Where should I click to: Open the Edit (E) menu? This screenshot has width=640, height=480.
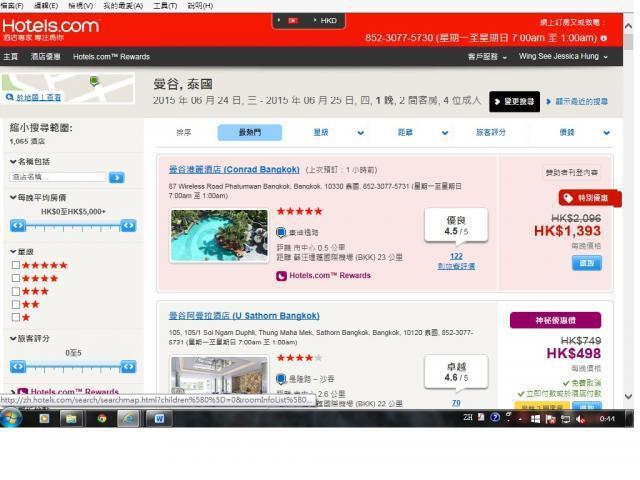click(46, 6)
